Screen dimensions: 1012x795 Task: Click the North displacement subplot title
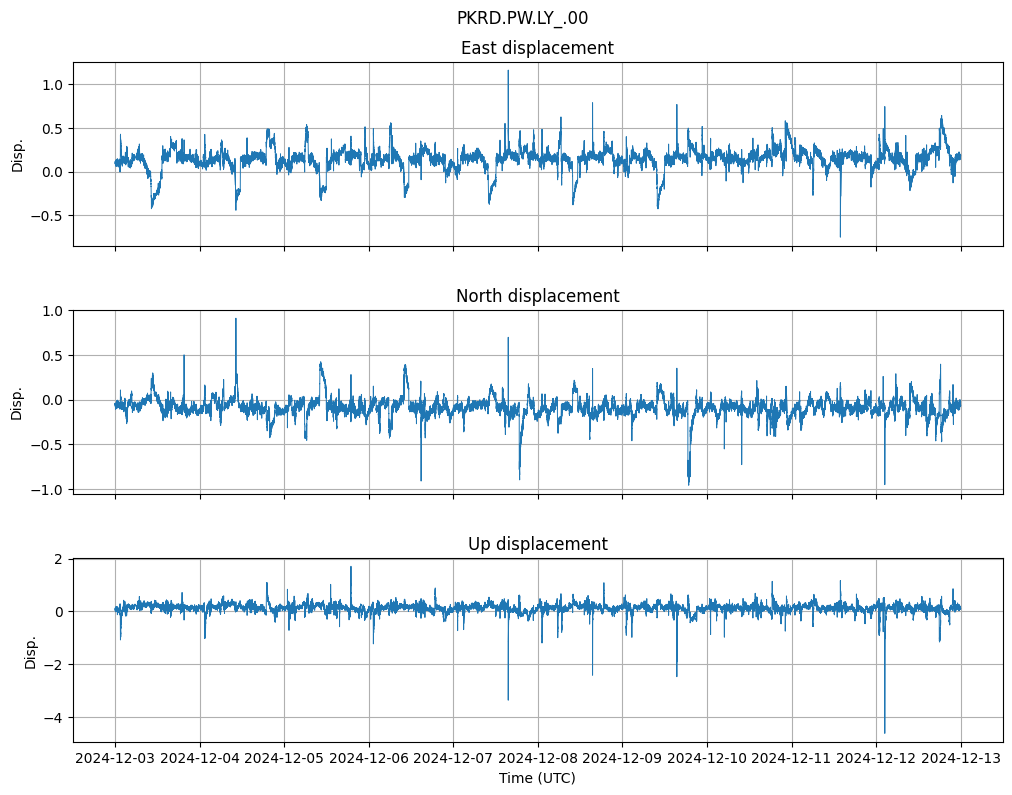point(537,296)
